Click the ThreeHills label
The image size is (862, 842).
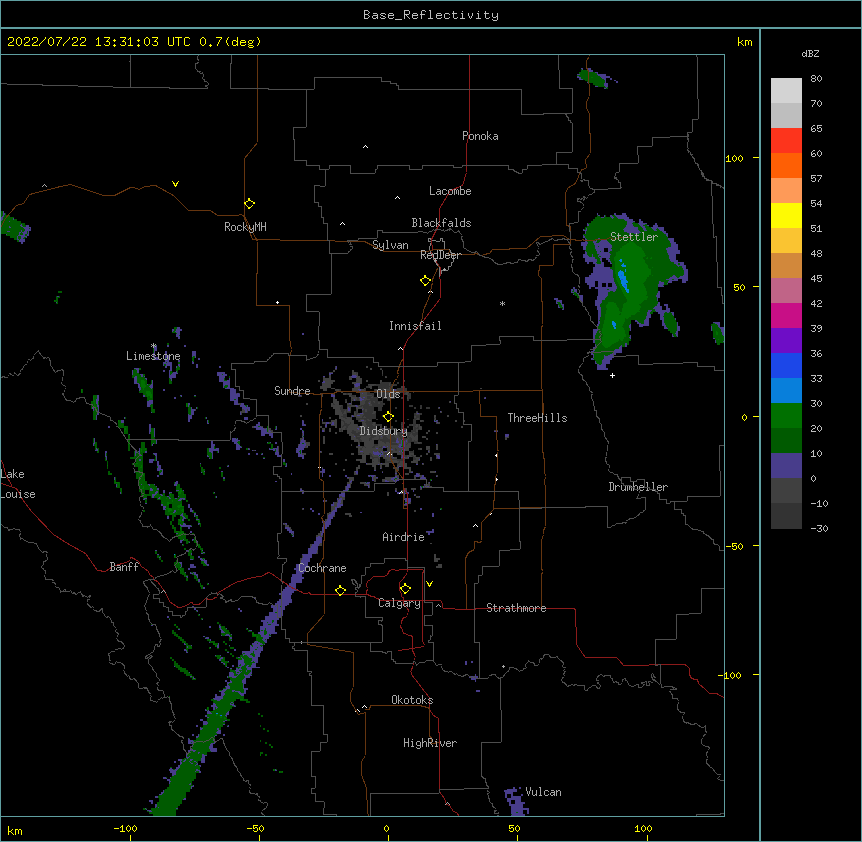538,418
